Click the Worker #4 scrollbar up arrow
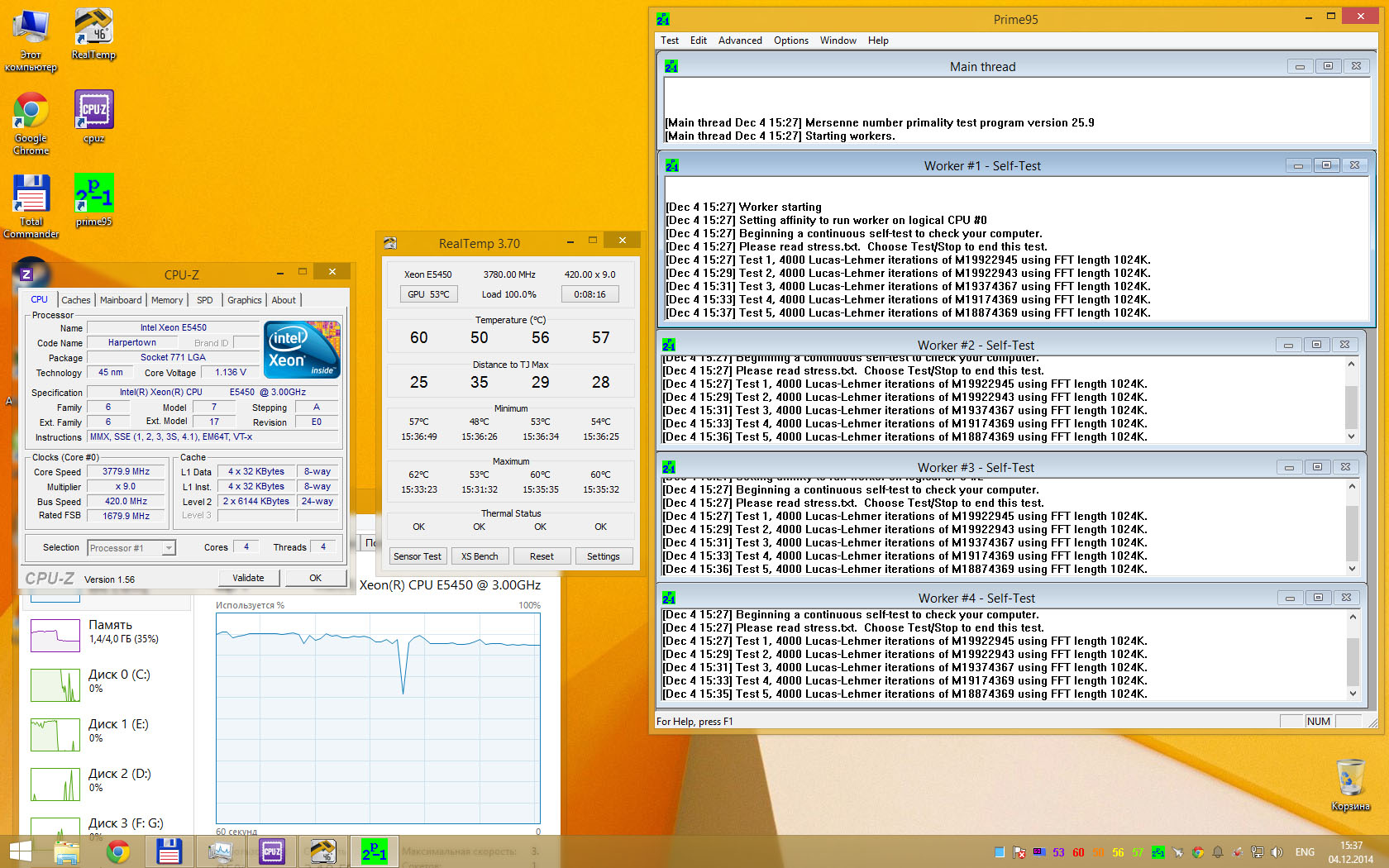This screenshot has width=1389, height=868. 1353,617
